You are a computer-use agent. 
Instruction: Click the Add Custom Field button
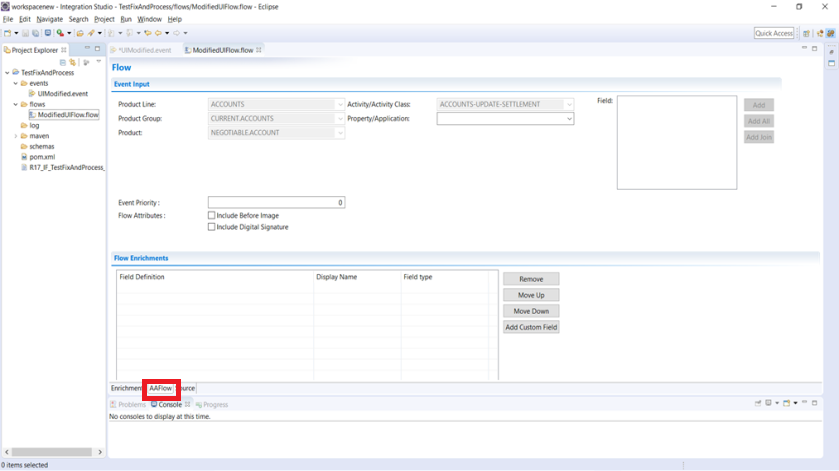531,327
